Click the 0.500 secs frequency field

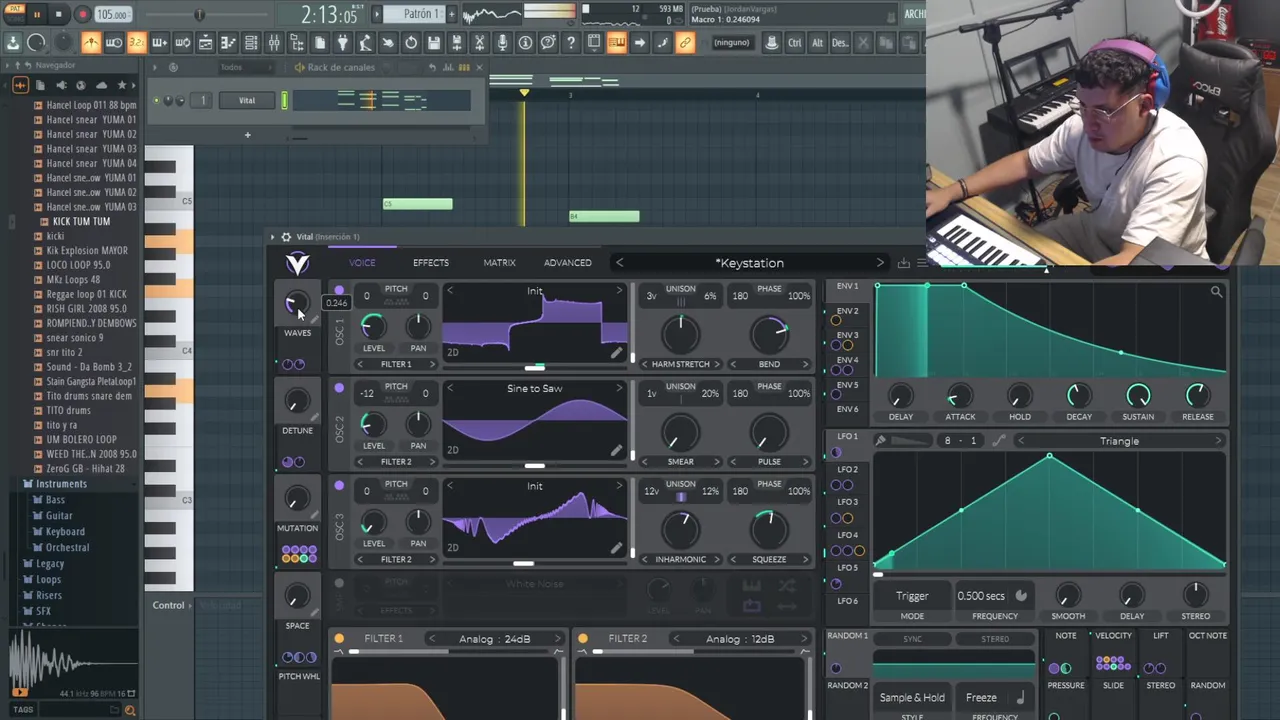tap(982, 596)
